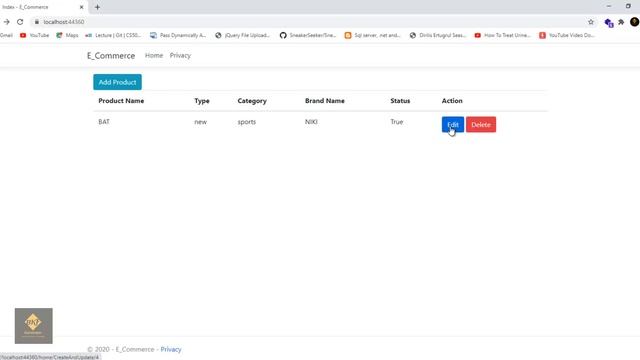Open Pass Dynamically bookmark

click(x=178, y=36)
